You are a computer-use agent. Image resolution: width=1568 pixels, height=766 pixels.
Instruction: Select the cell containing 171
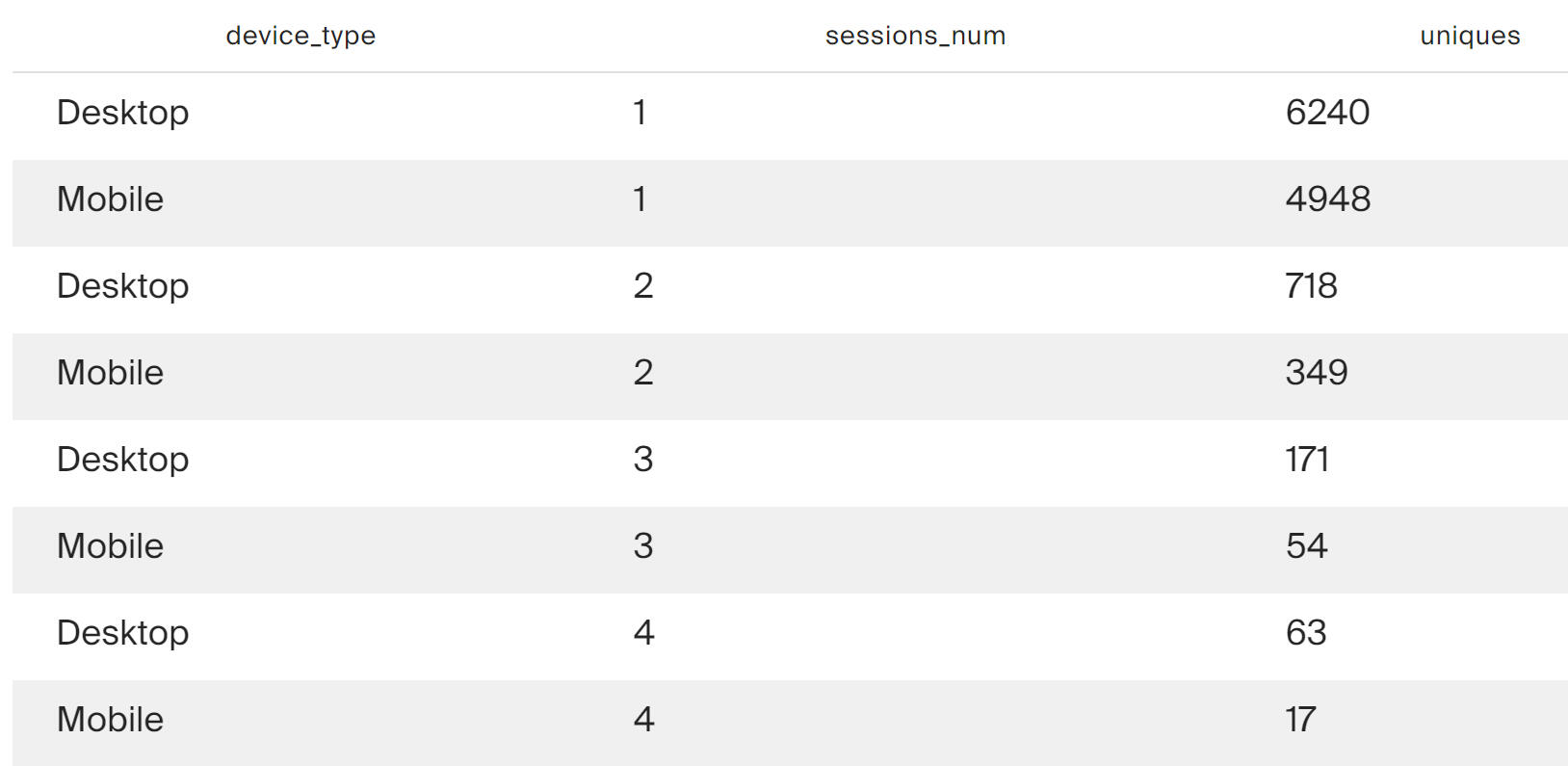(x=1307, y=460)
